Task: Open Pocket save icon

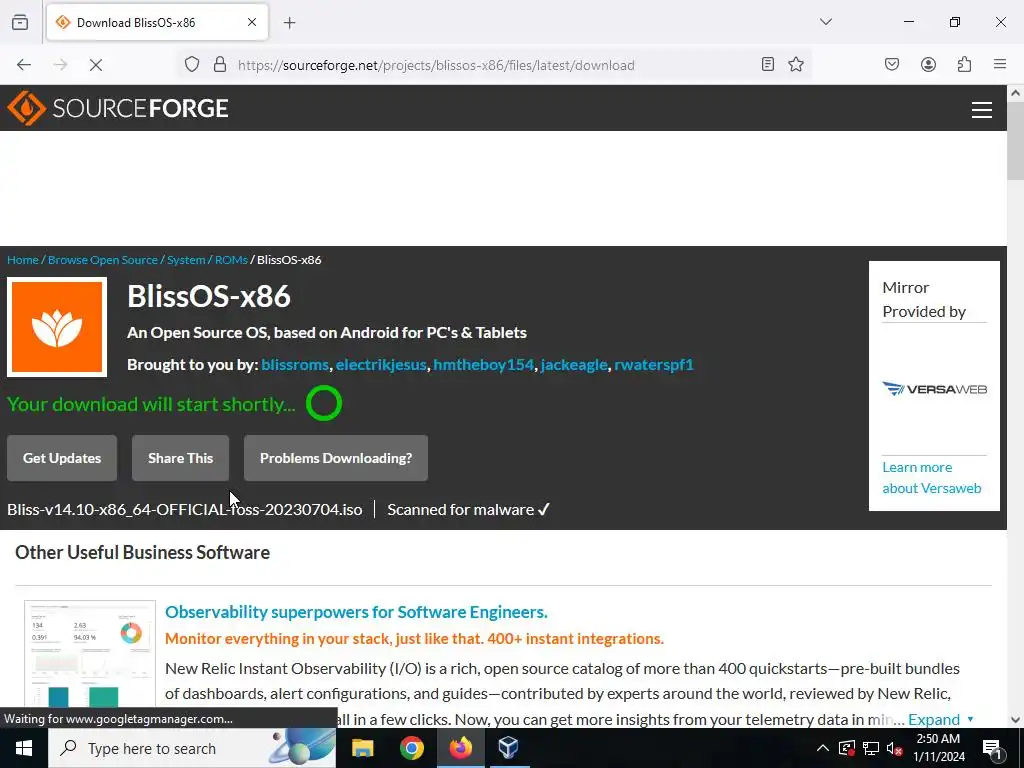Action: pyautogui.click(x=892, y=65)
